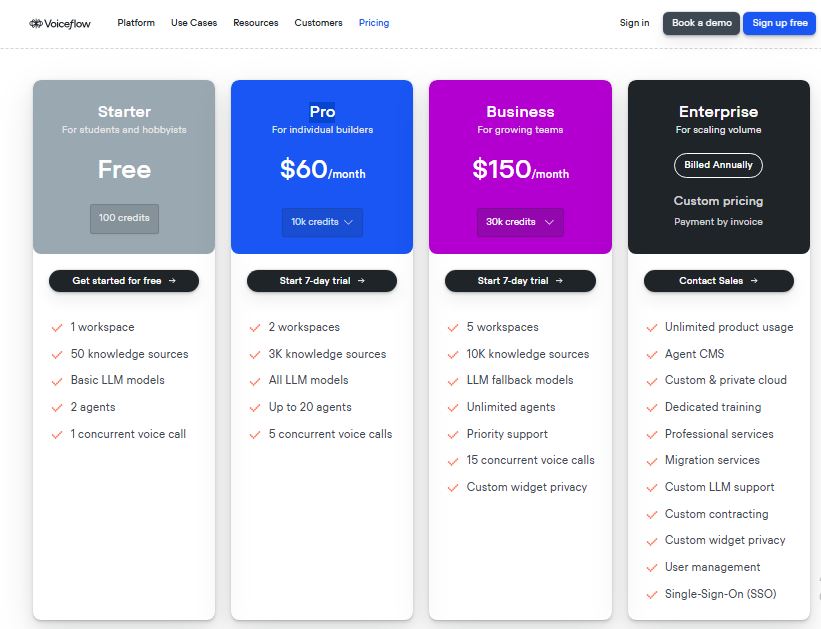Click the arrow on Contact Sales
This screenshot has width=821, height=629.
click(x=754, y=281)
